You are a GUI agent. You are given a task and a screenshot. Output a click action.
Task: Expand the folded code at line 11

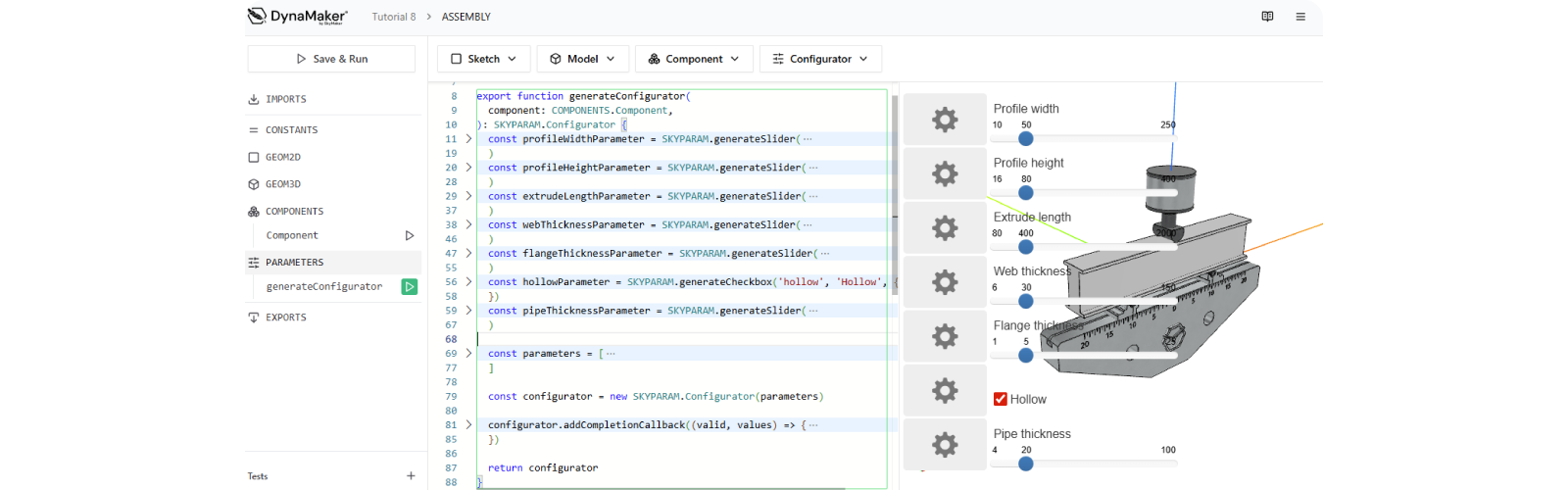tap(468, 139)
